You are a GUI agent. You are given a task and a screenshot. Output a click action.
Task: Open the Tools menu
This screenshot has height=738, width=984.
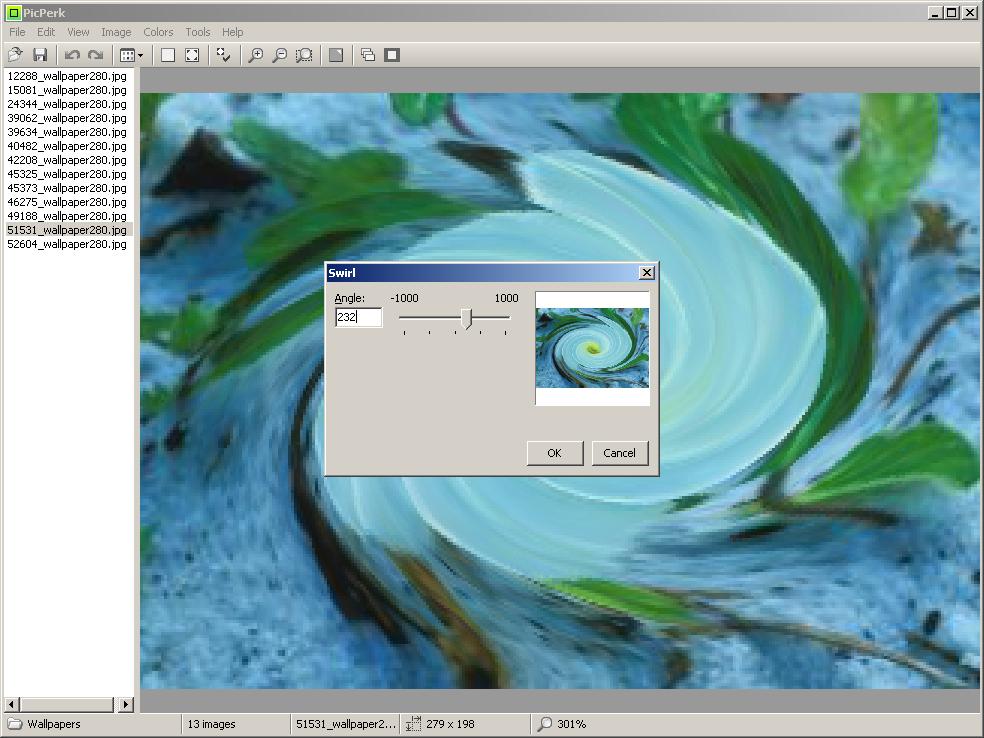click(x=198, y=32)
